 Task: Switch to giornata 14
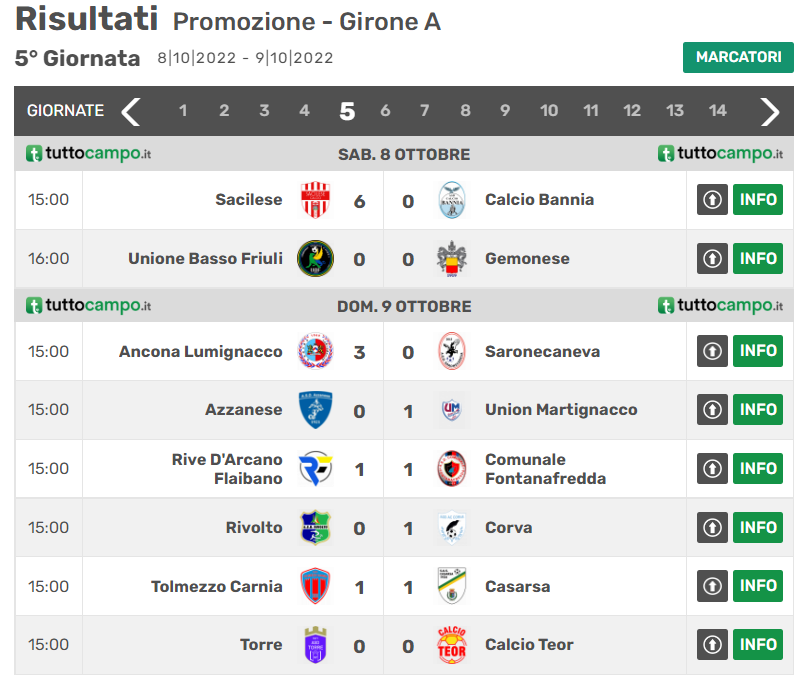(717, 110)
